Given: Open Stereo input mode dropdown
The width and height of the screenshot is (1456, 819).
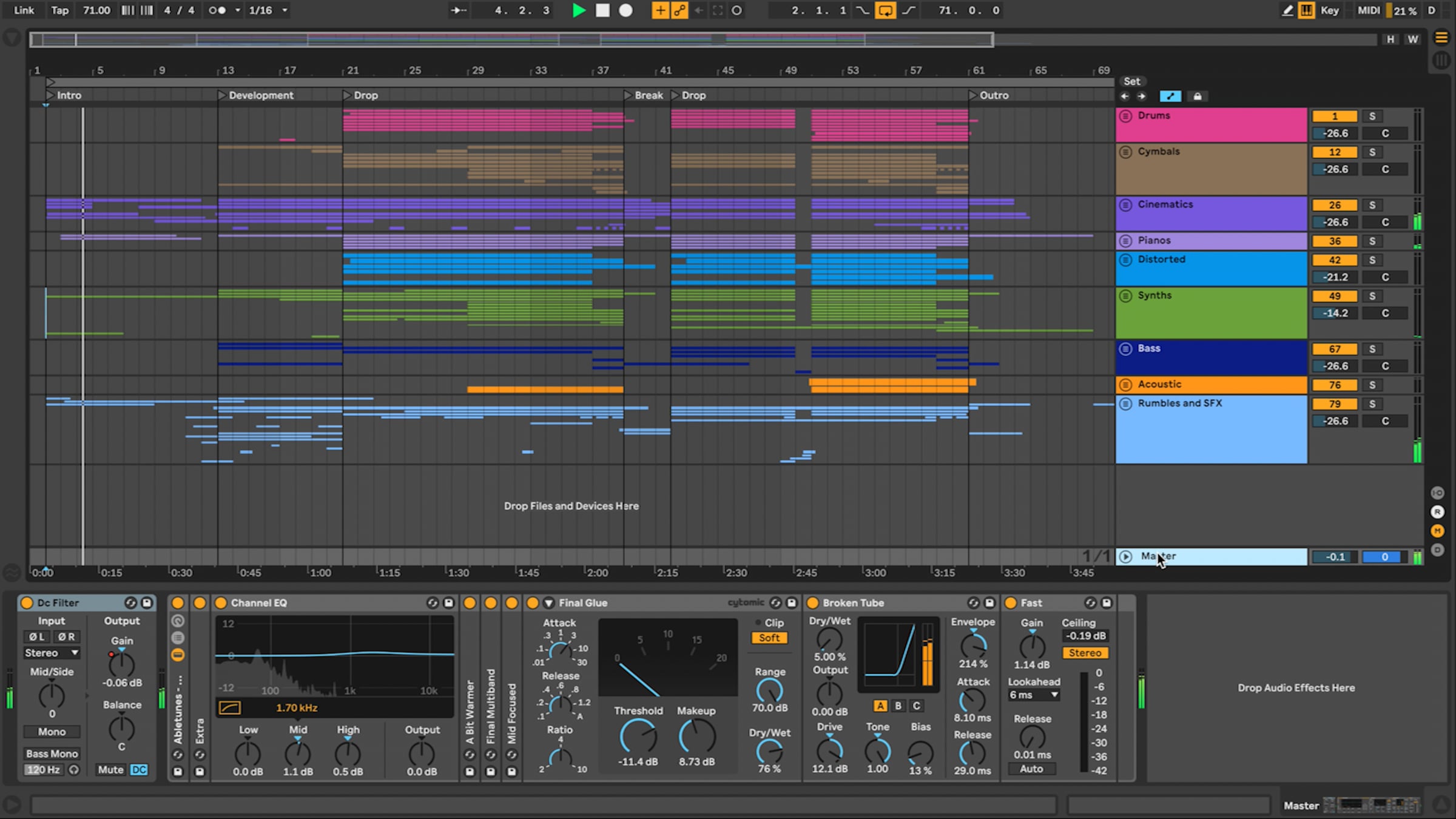Looking at the screenshot, I should [x=52, y=653].
